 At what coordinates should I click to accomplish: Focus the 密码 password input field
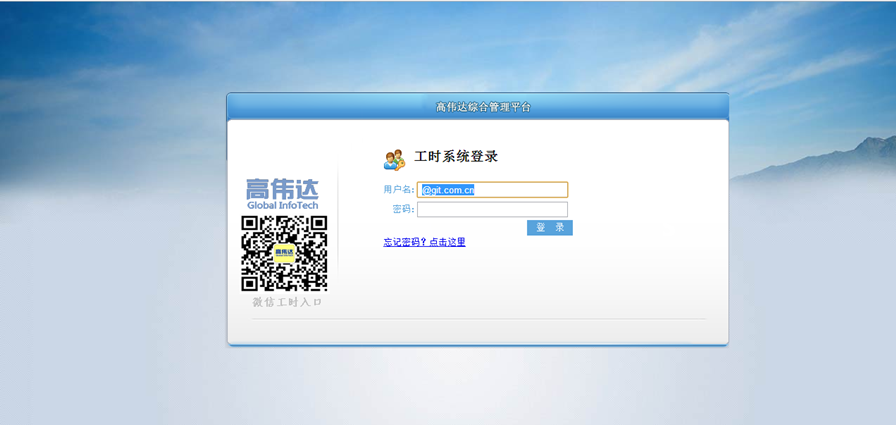[492, 210]
